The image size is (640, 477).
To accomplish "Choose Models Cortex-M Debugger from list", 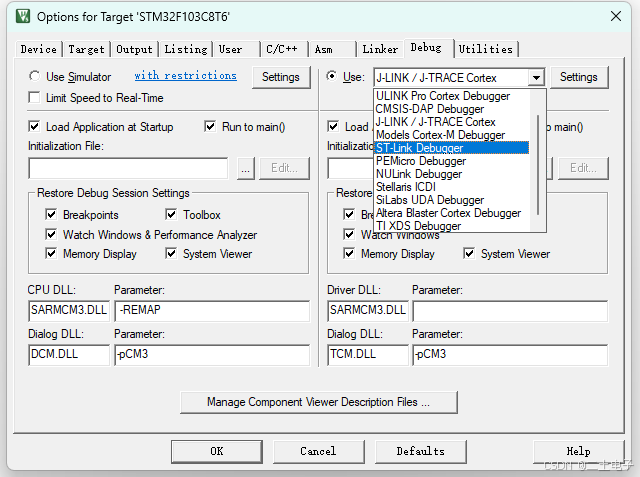I will [452, 135].
